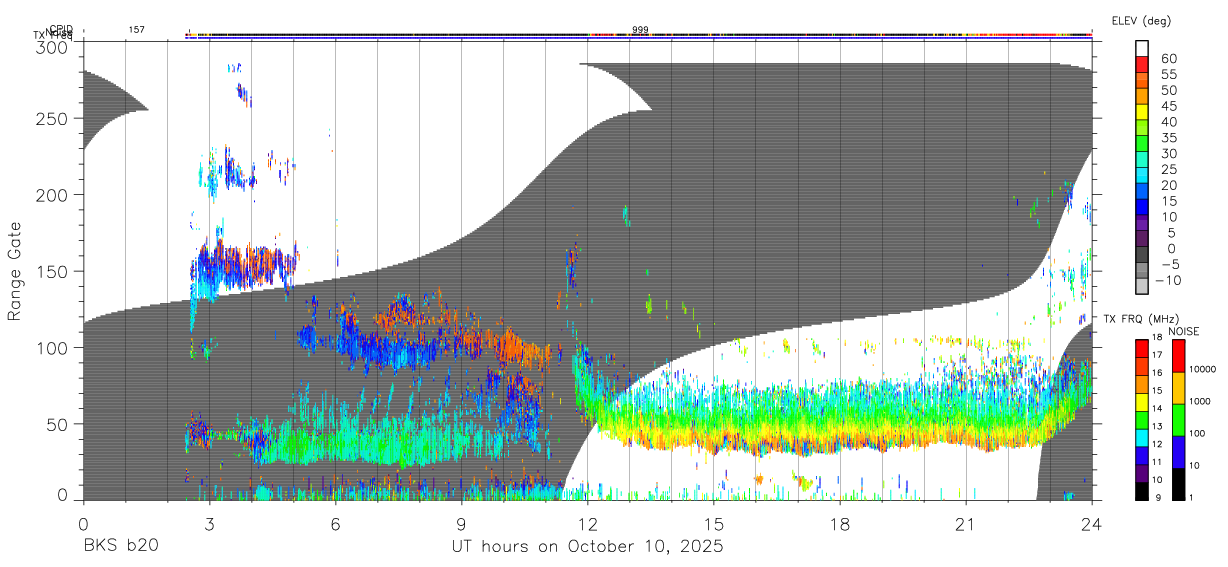Click the 'UT hours on October 10, 2025' caption
Viewport: 1228px width, 567px height.
pyautogui.click(x=587, y=547)
